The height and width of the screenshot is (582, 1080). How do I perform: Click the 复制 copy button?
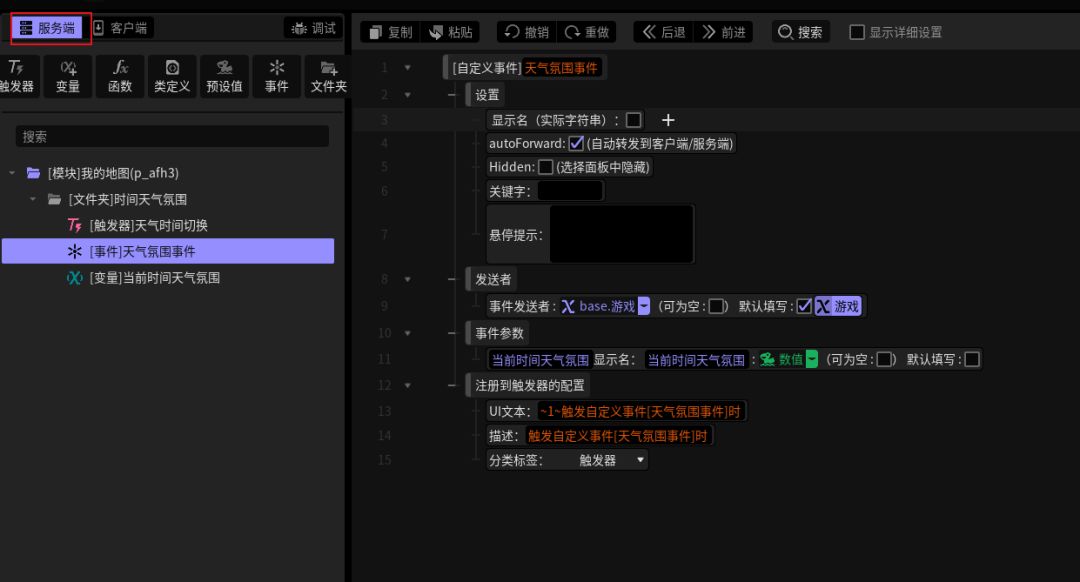391,32
